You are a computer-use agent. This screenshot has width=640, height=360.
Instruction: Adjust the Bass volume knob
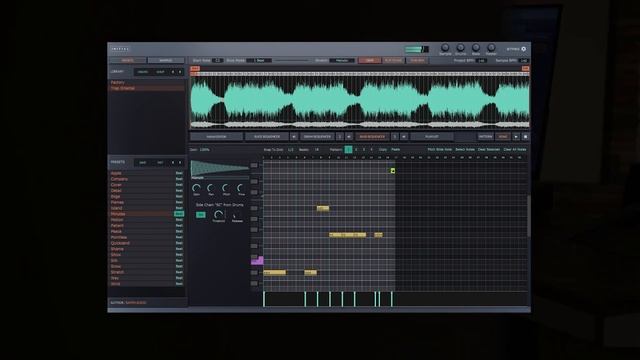click(476, 48)
